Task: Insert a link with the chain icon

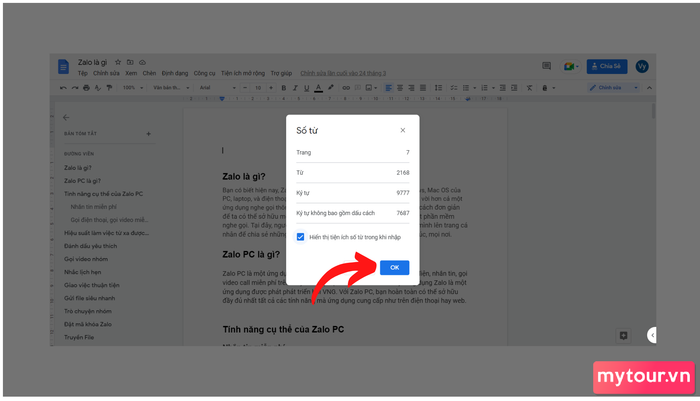Action: coord(346,88)
